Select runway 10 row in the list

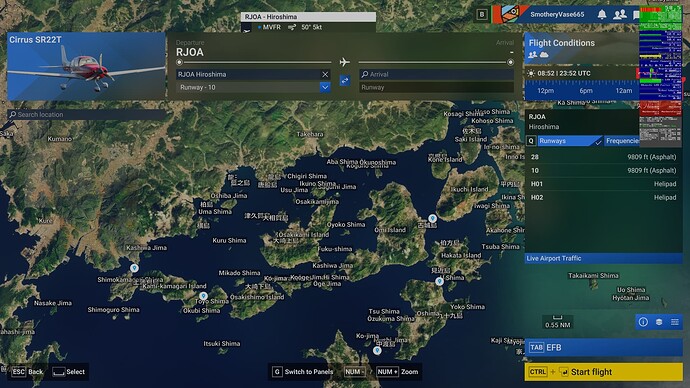point(603,170)
